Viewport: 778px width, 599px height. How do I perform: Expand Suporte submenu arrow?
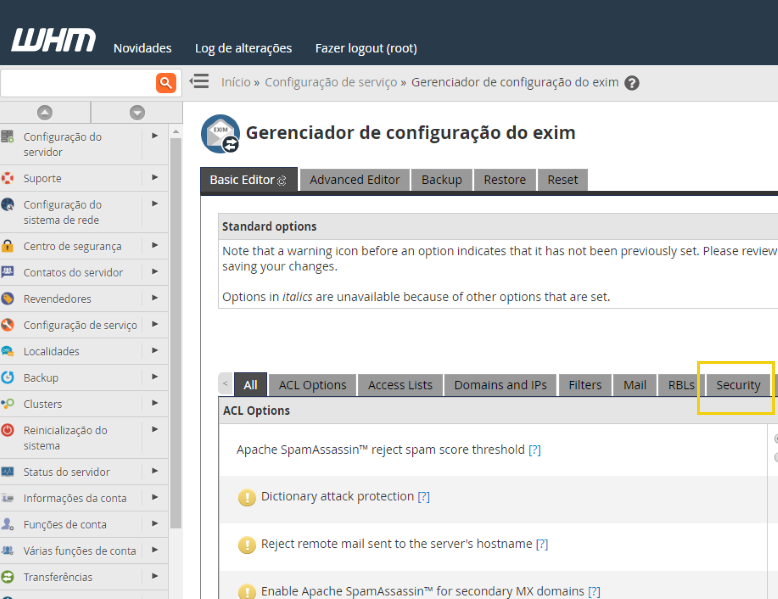click(x=155, y=177)
